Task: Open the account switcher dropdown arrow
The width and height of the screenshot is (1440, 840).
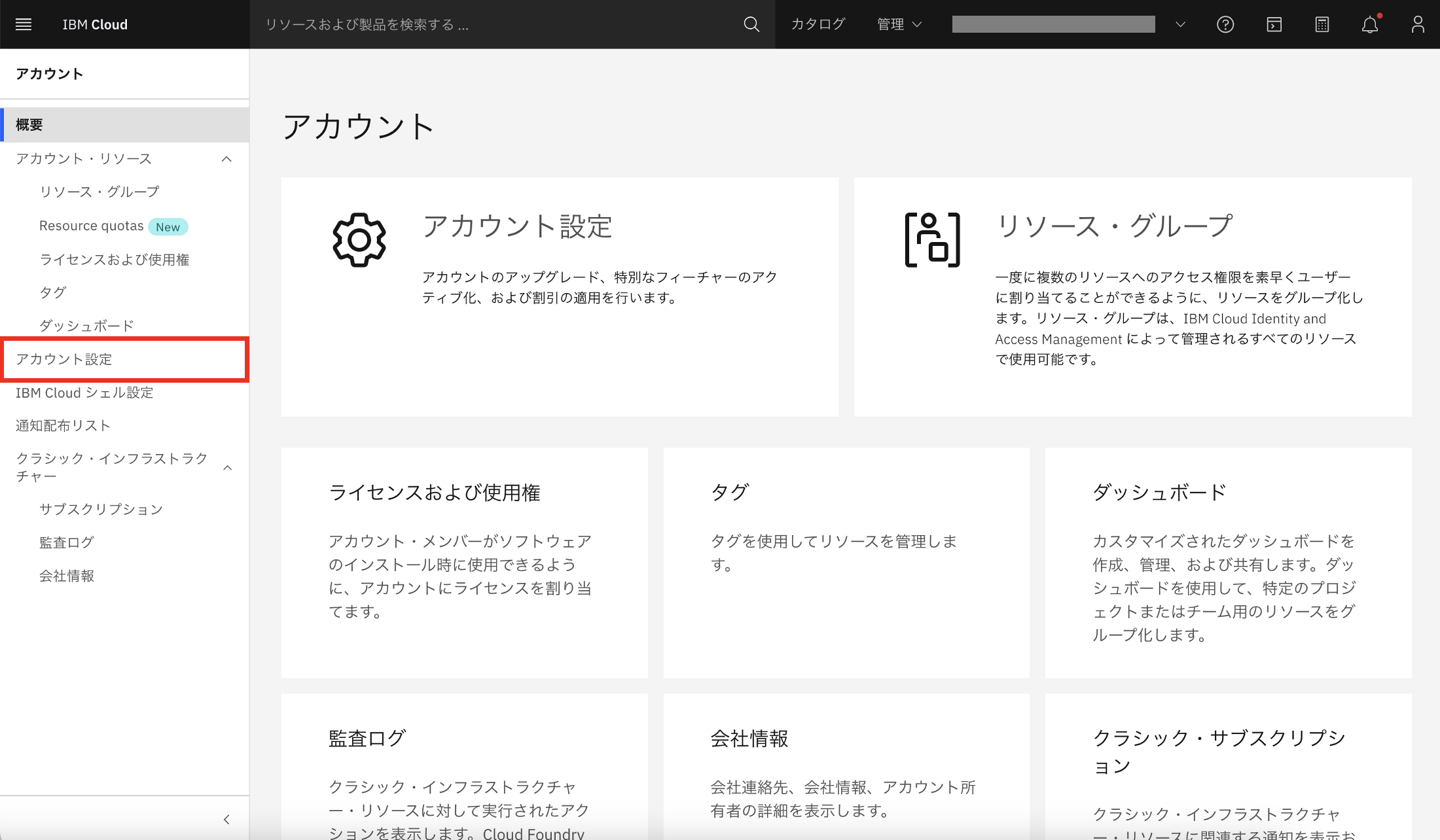Action: [x=1180, y=24]
